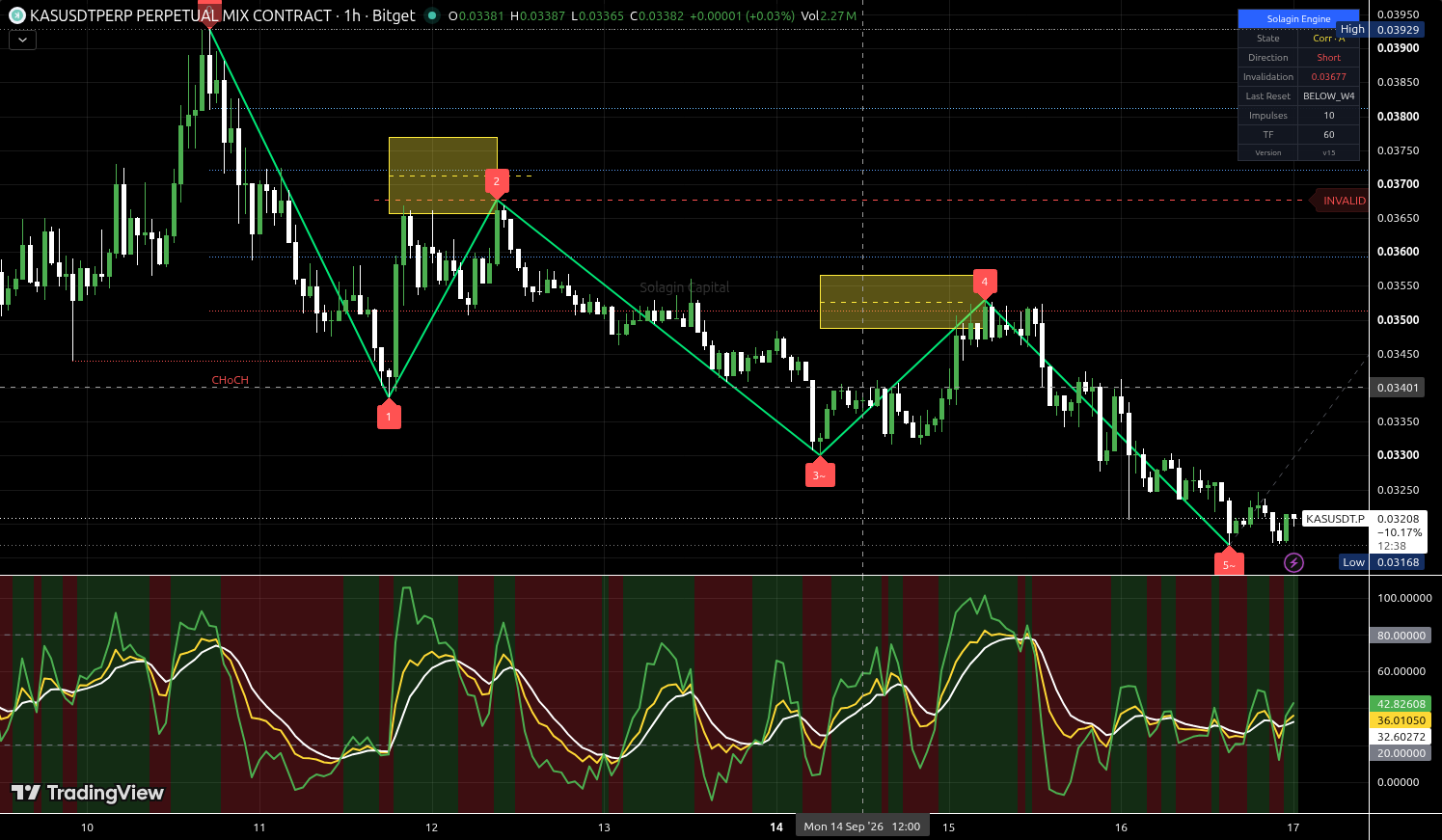Click the CHoCH text label on chart

231,380
